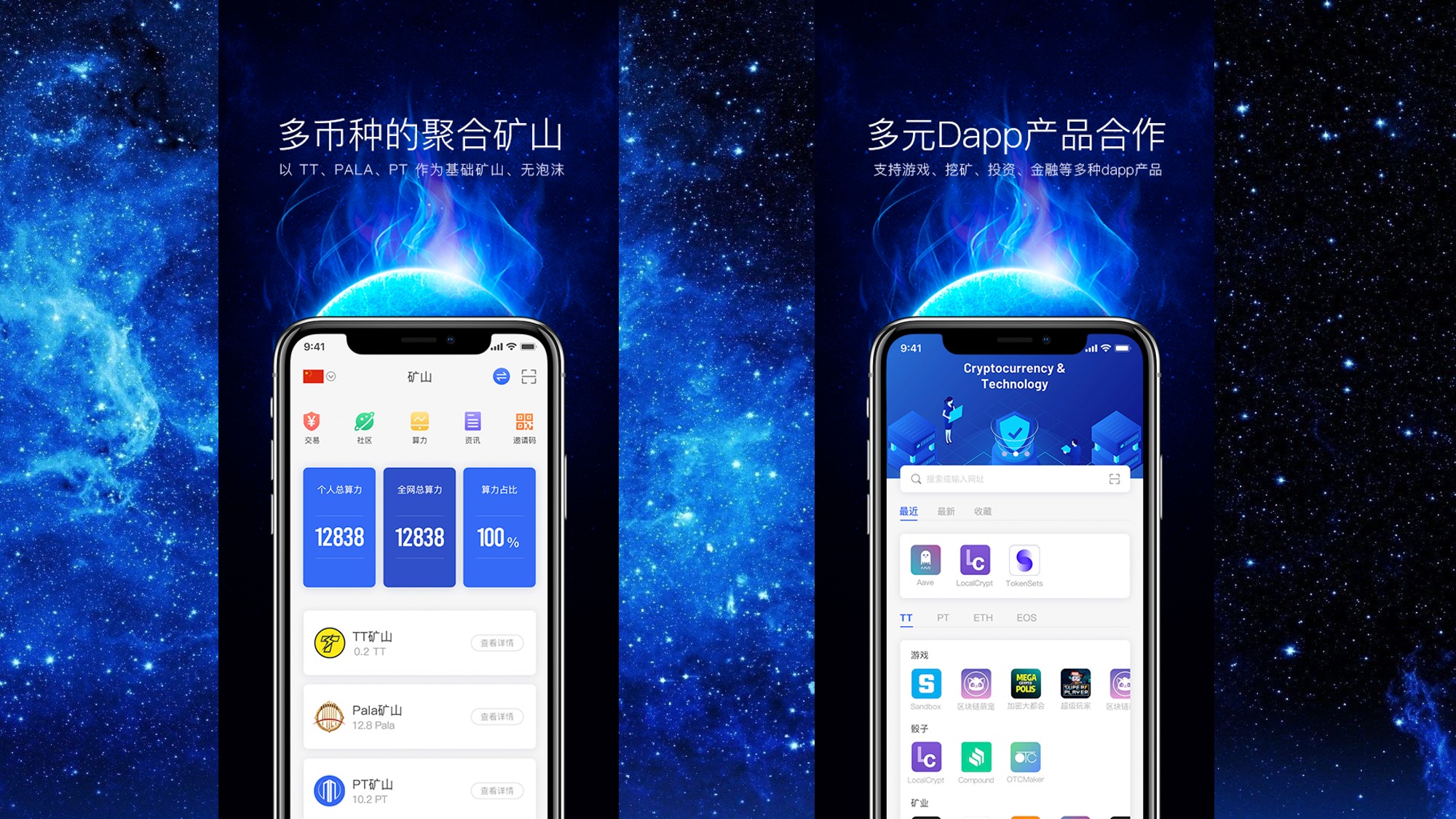This screenshot has height=819, width=1456.
Task: Toggle the QR code scanner button
Action: point(528,376)
